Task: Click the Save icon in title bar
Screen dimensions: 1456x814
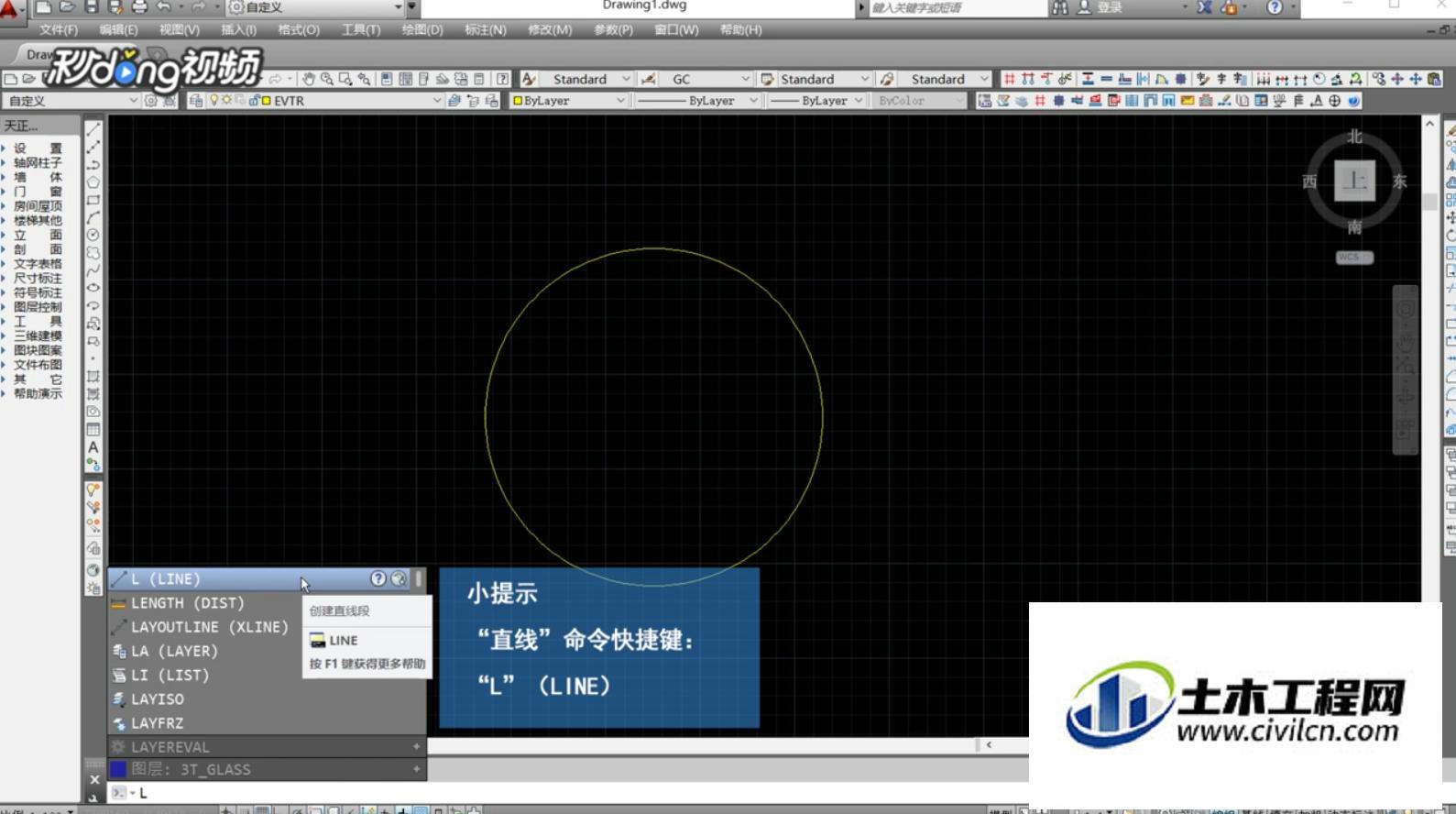Action: [x=92, y=7]
